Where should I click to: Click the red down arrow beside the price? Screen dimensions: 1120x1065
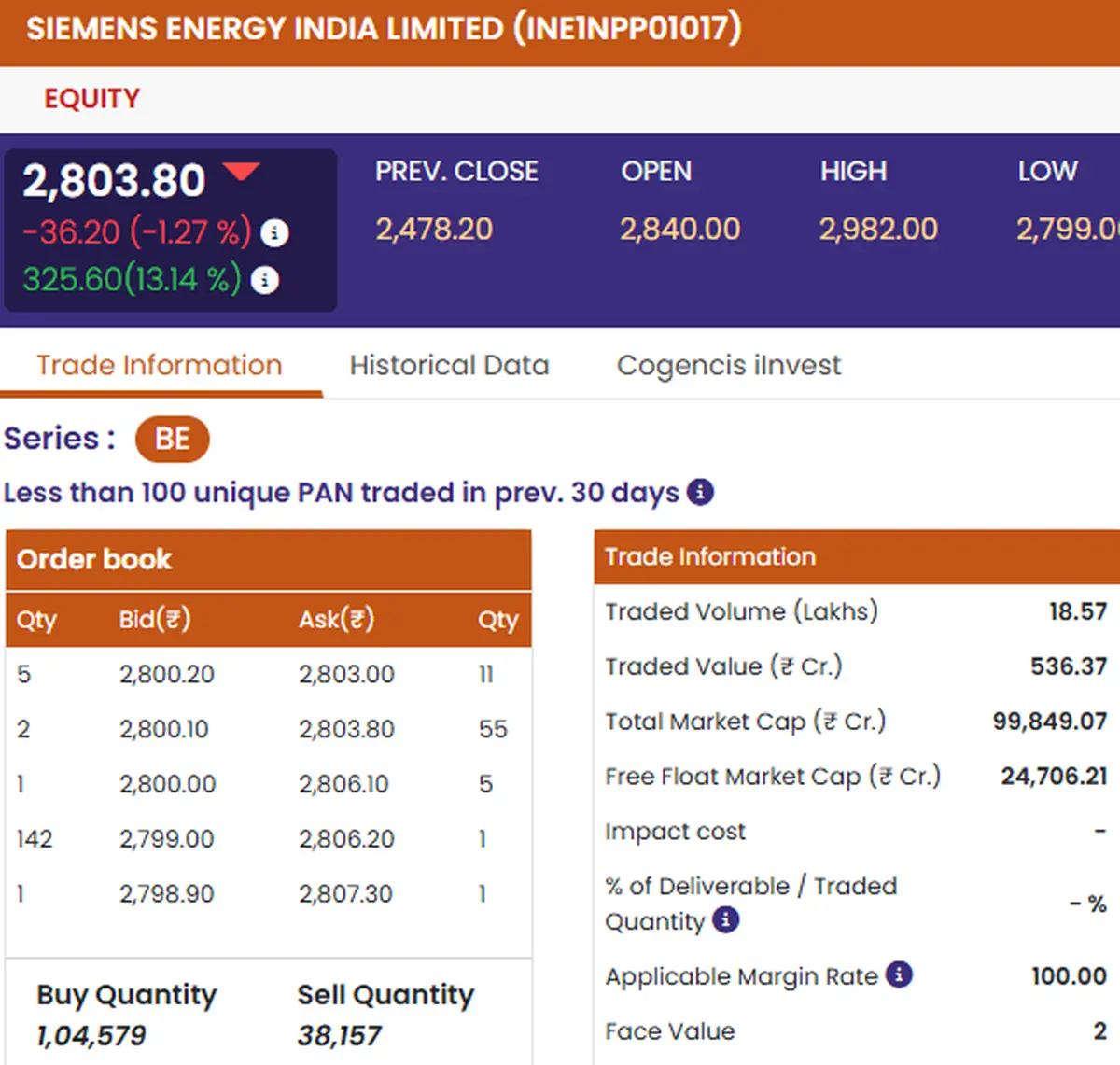coord(242,171)
